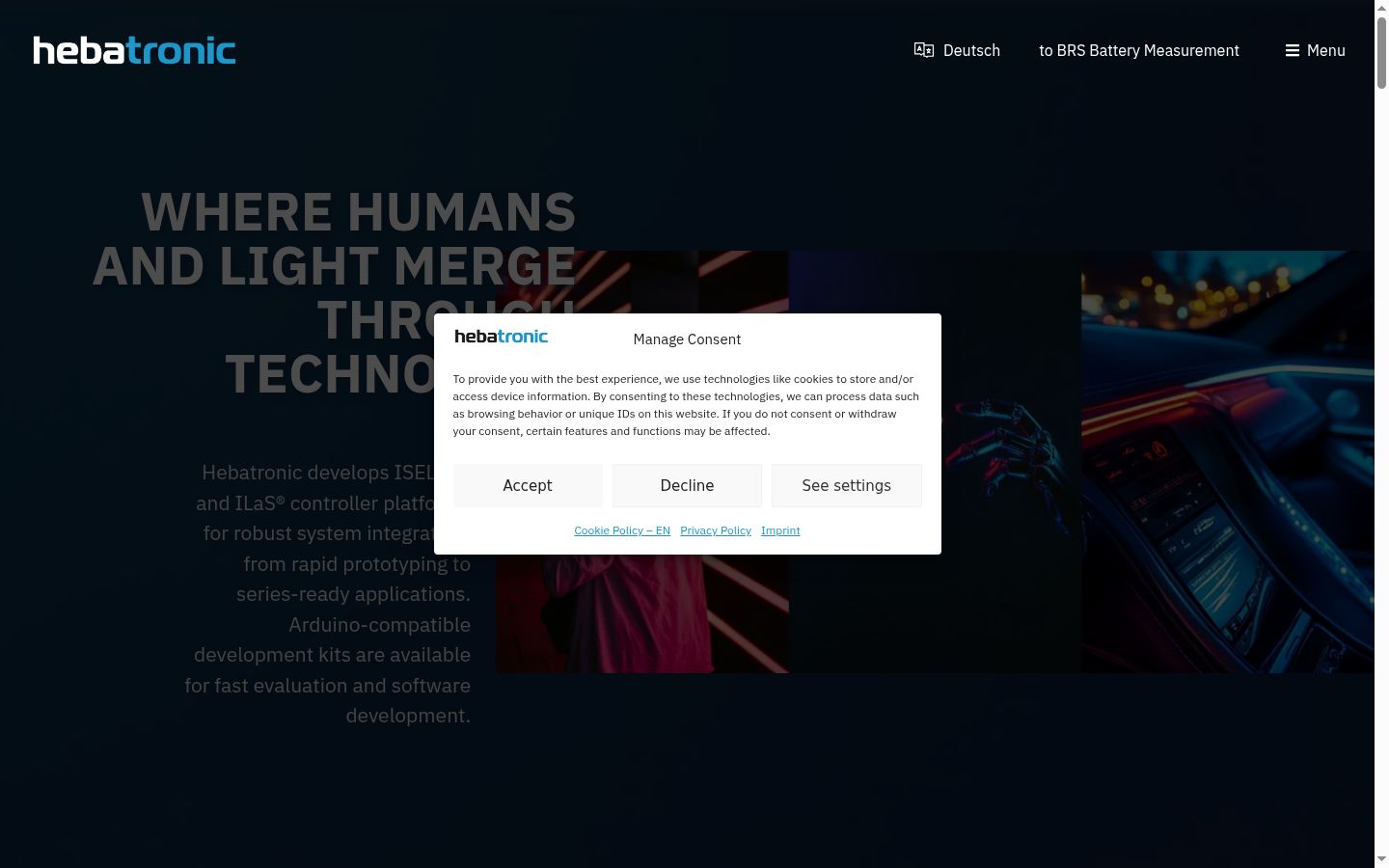Click the car interior hero image
Image resolution: width=1389 pixels, height=868 pixels.
click(x=1227, y=462)
